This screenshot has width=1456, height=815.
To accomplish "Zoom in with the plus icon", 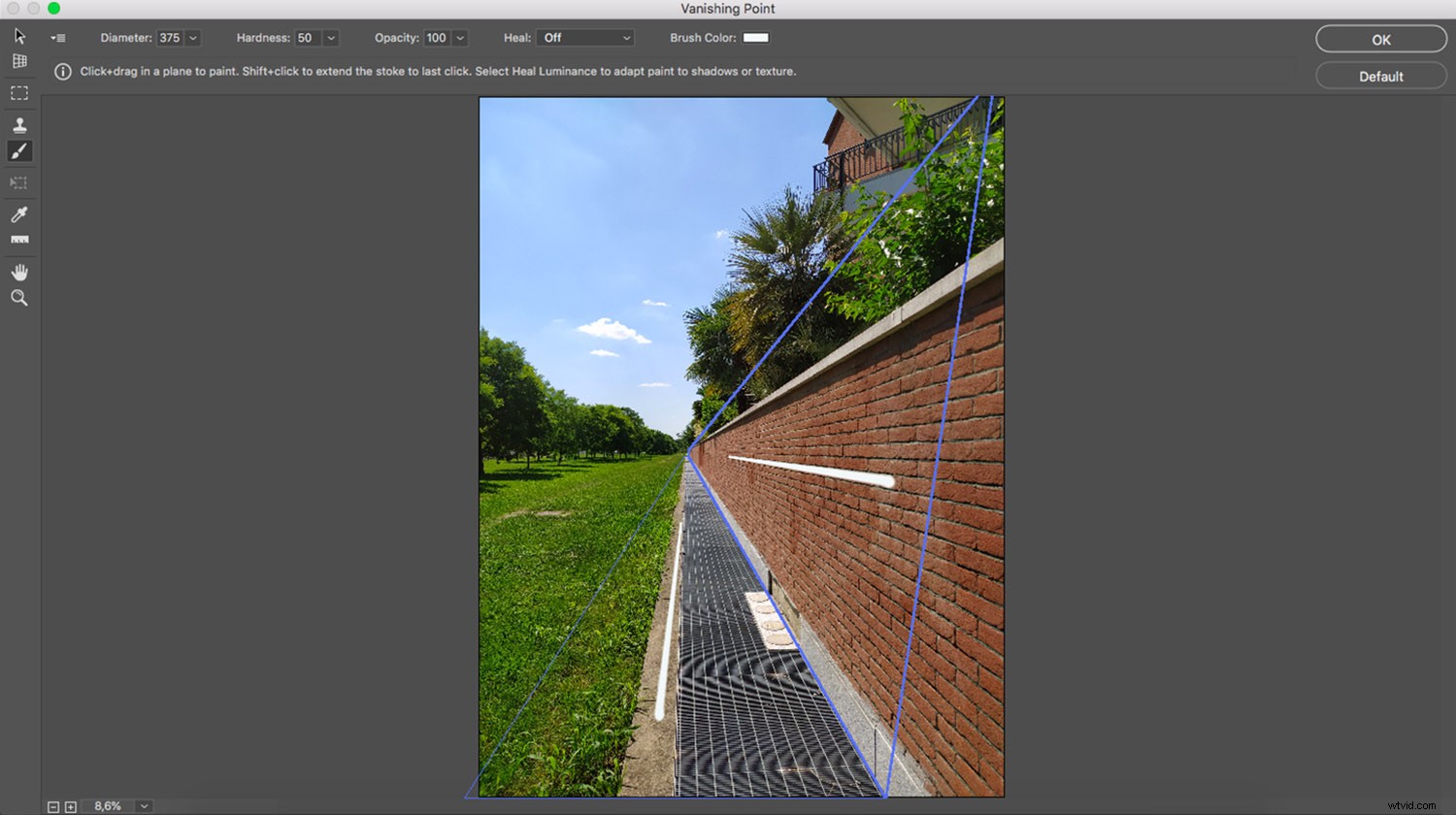I will [70, 805].
